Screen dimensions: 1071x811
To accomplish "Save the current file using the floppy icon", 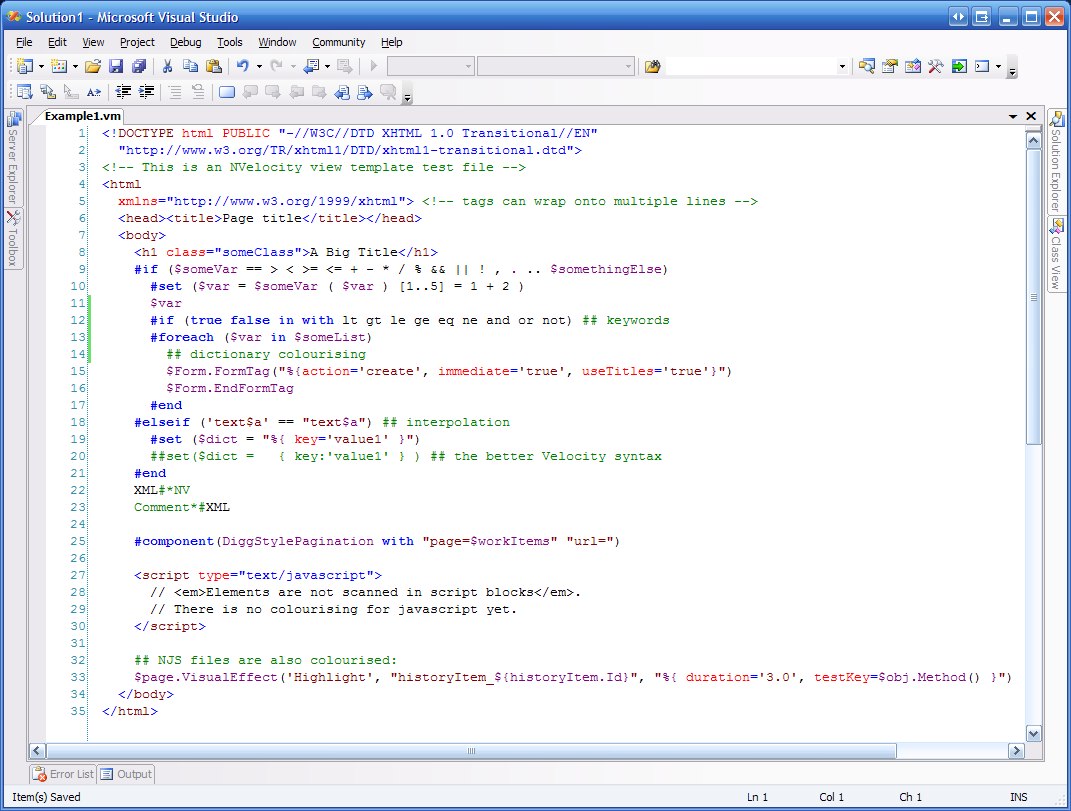I will pyautogui.click(x=116, y=66).
